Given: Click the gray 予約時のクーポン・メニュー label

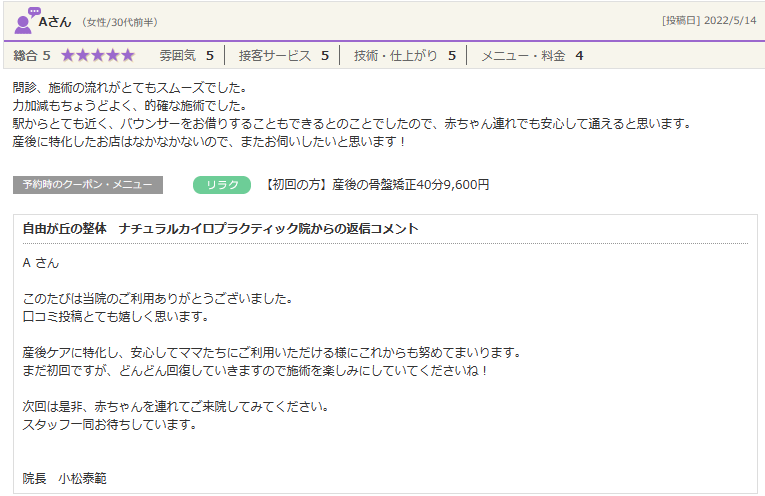Looking at the screenshot, I should point(88,185).
